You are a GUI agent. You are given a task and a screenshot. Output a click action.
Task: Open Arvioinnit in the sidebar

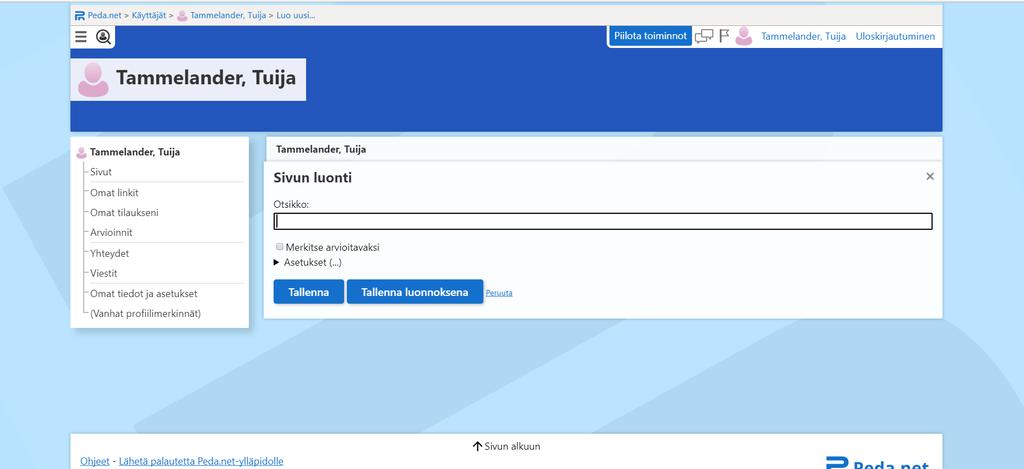click(111, 232)
